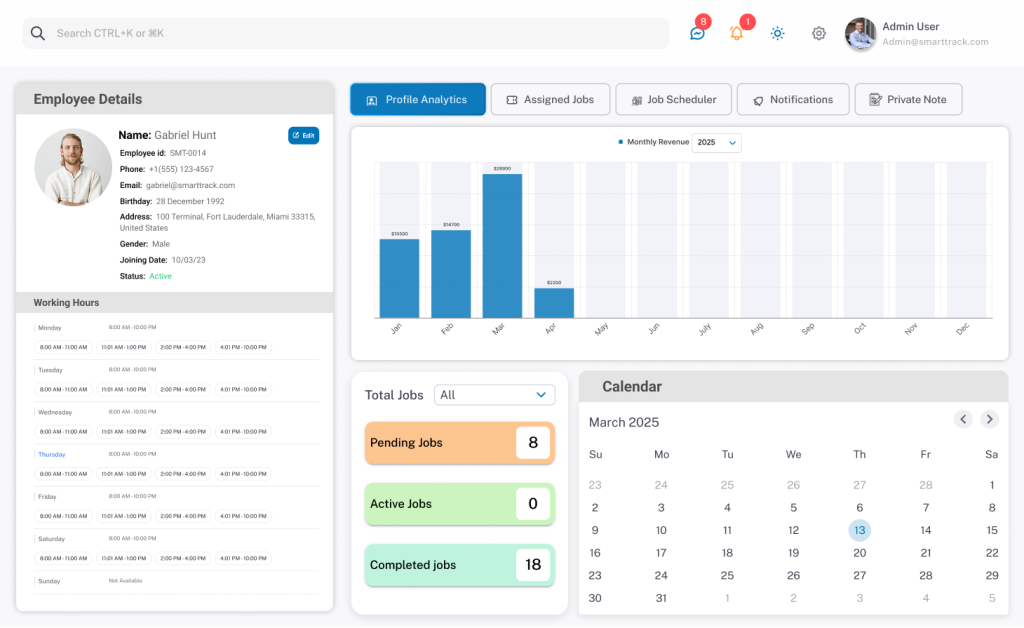This screenshot has width=1024, height=628.
Task: Click the search magnifier icon
Action: 38,33
